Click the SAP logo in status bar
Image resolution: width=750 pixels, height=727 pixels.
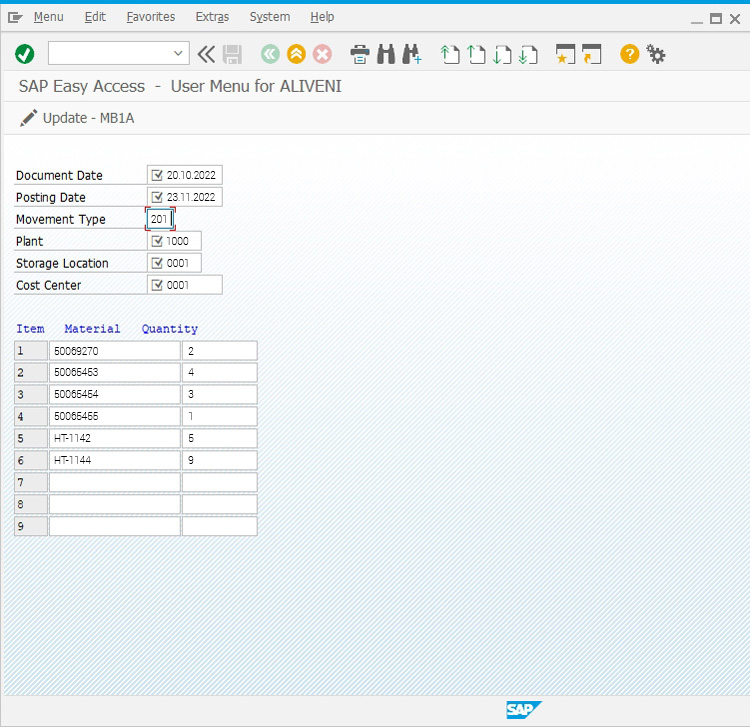coord(524,710)
